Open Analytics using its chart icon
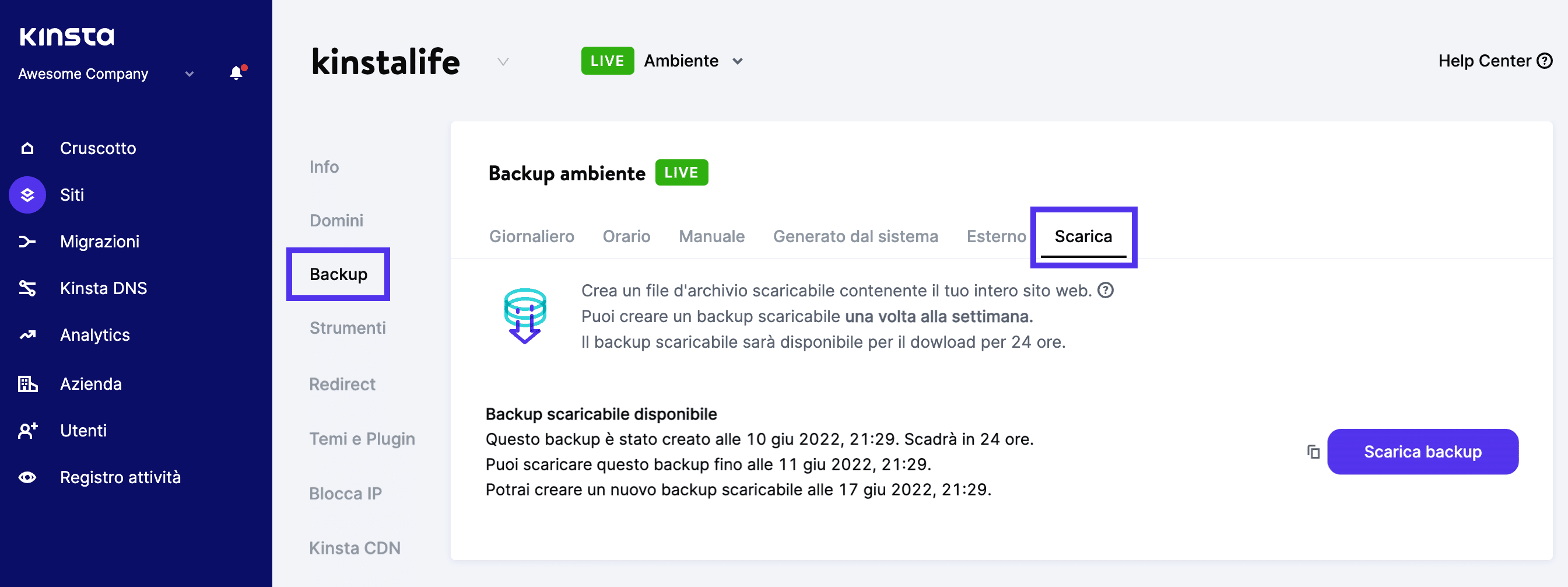The width and height of the screenshot is (1568, 587). [x=27, y=335]
